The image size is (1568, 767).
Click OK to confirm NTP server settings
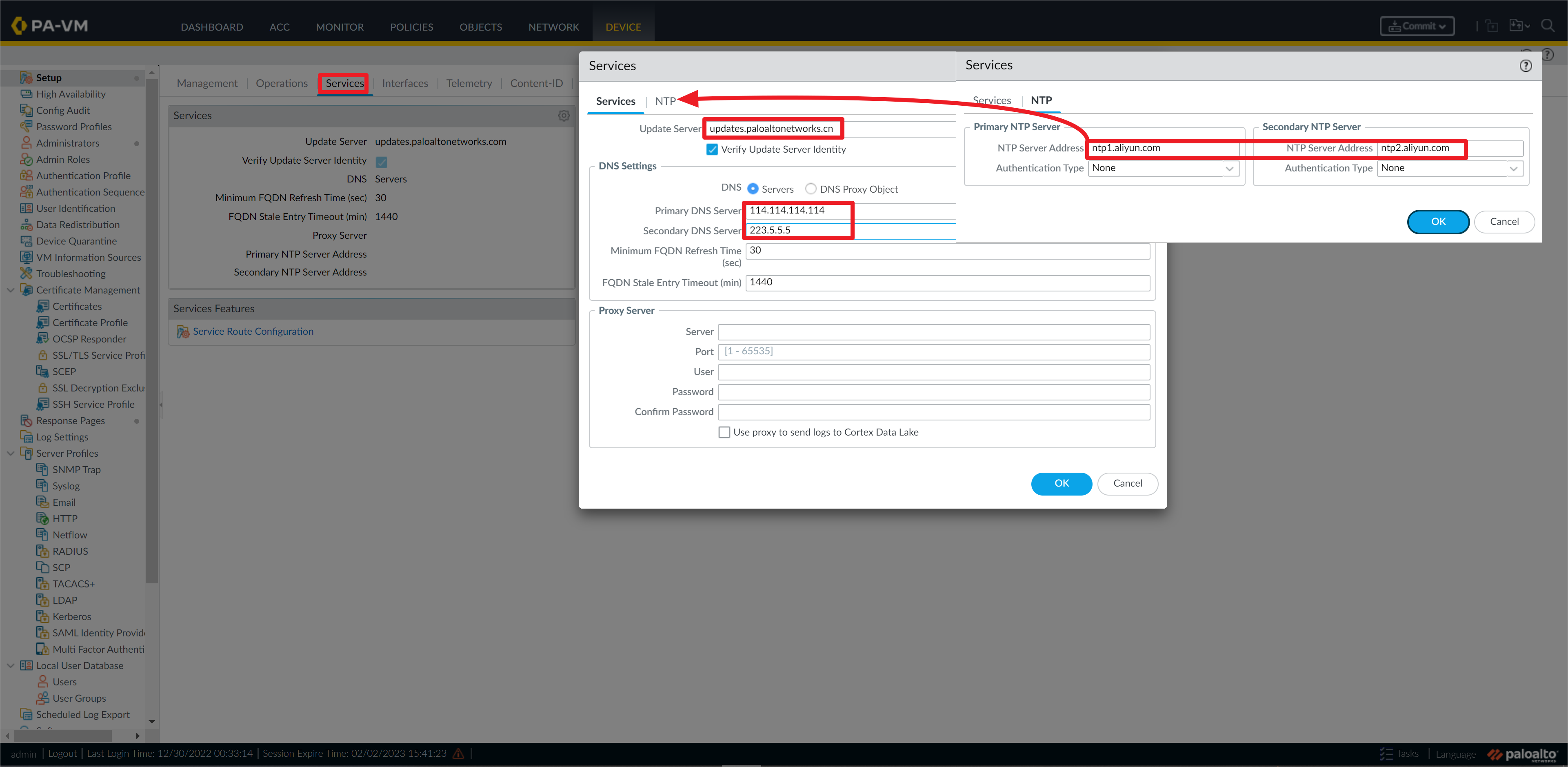pos(1437,221)
